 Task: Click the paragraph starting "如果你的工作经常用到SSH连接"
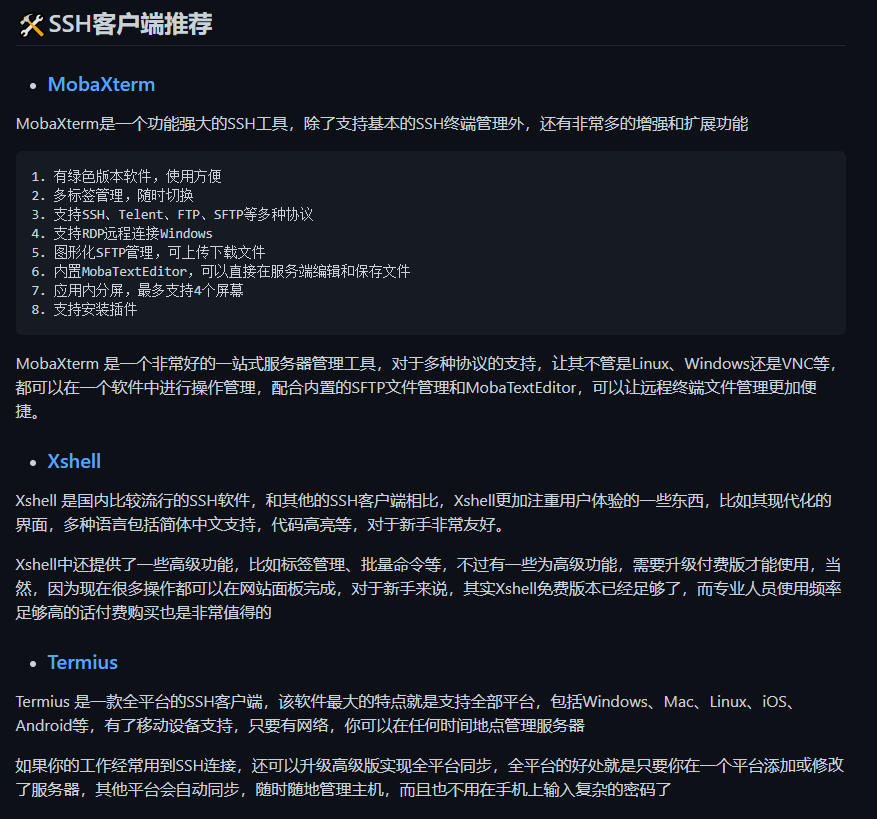[430, 777]
